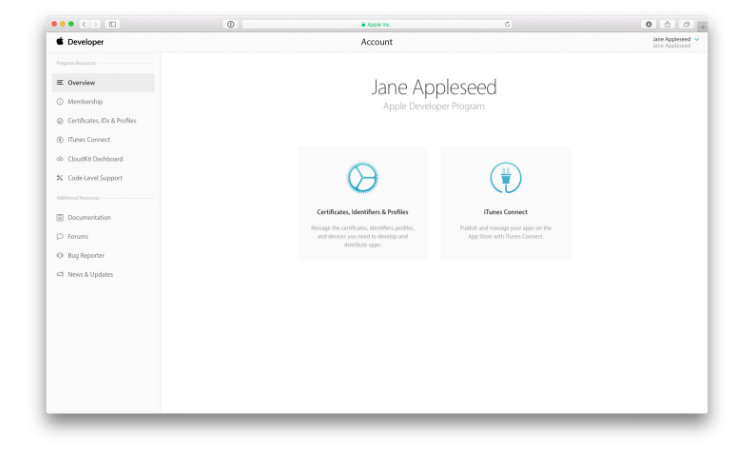Click the Overview list icon
The height and width of the screenshot is (450, 740).
coord(60,83)
